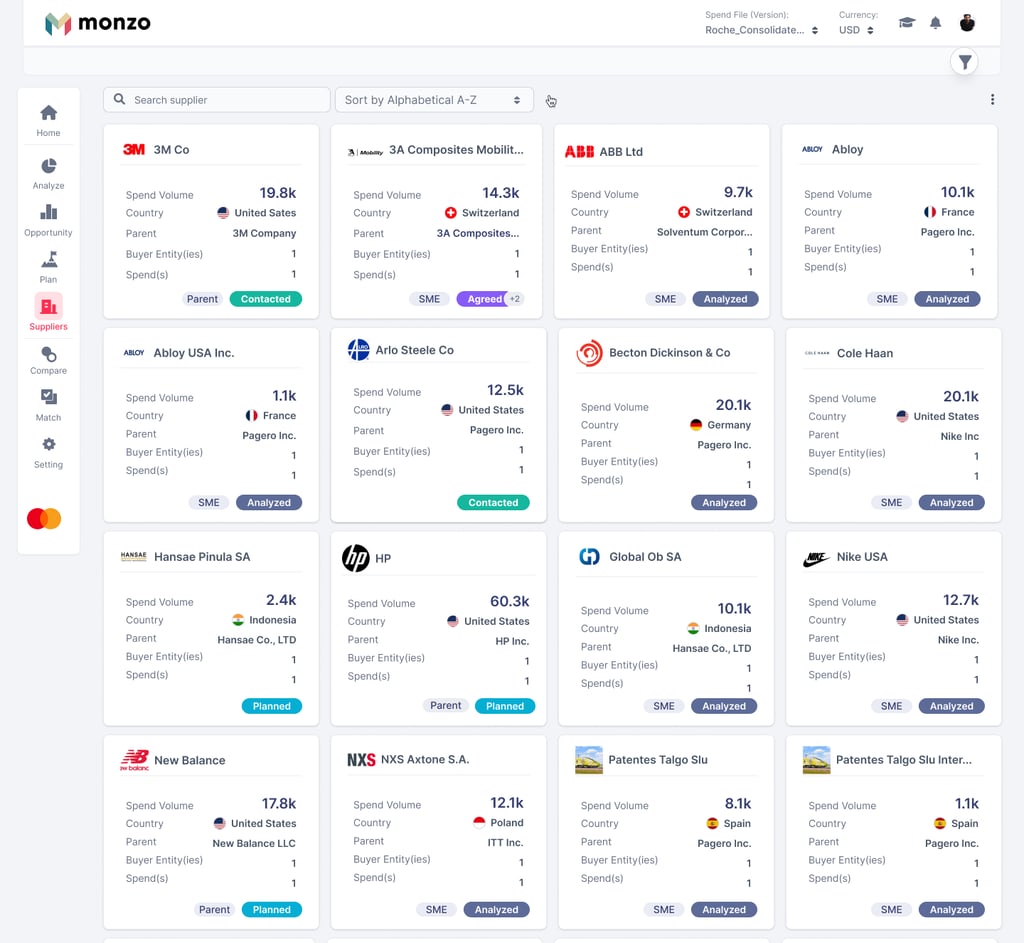Click the NXS Axtone logo

pos(361,759)
